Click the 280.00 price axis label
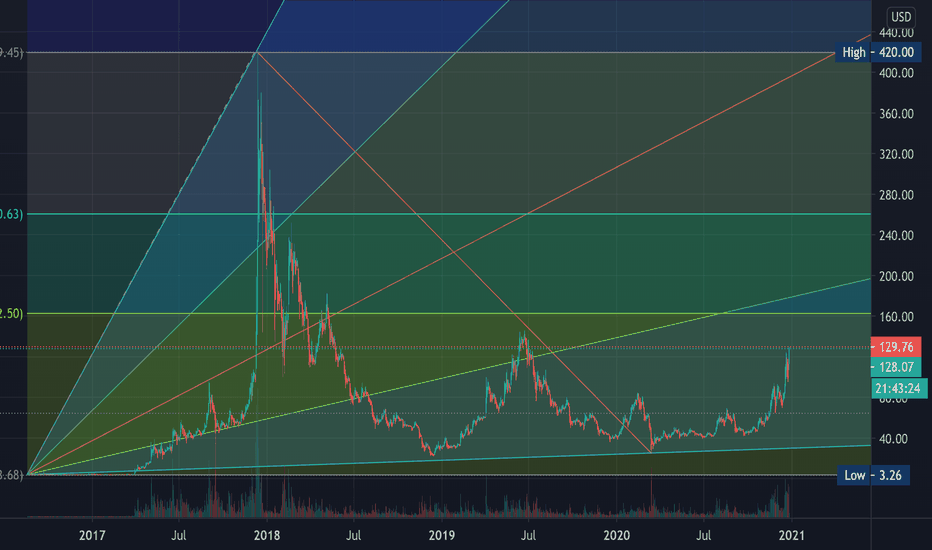 pos(896,195)
